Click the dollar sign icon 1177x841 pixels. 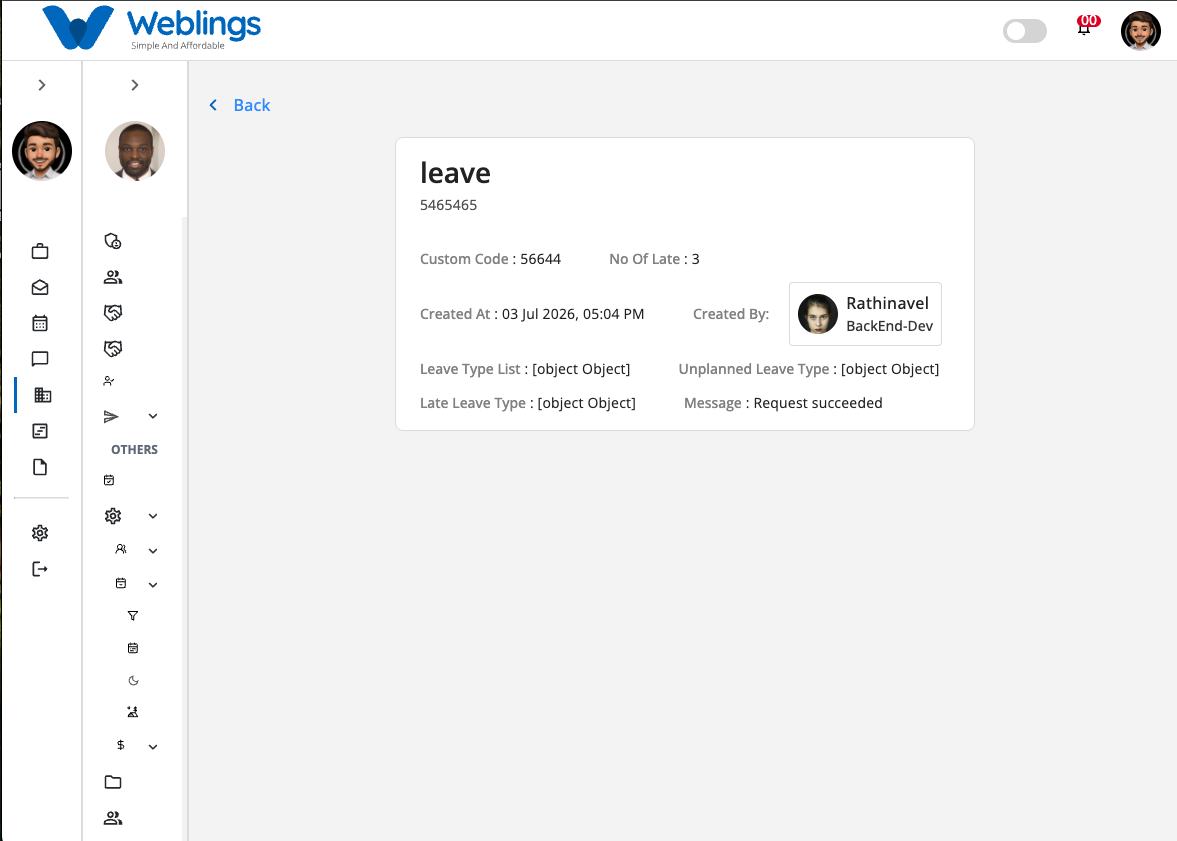point(121,745)
